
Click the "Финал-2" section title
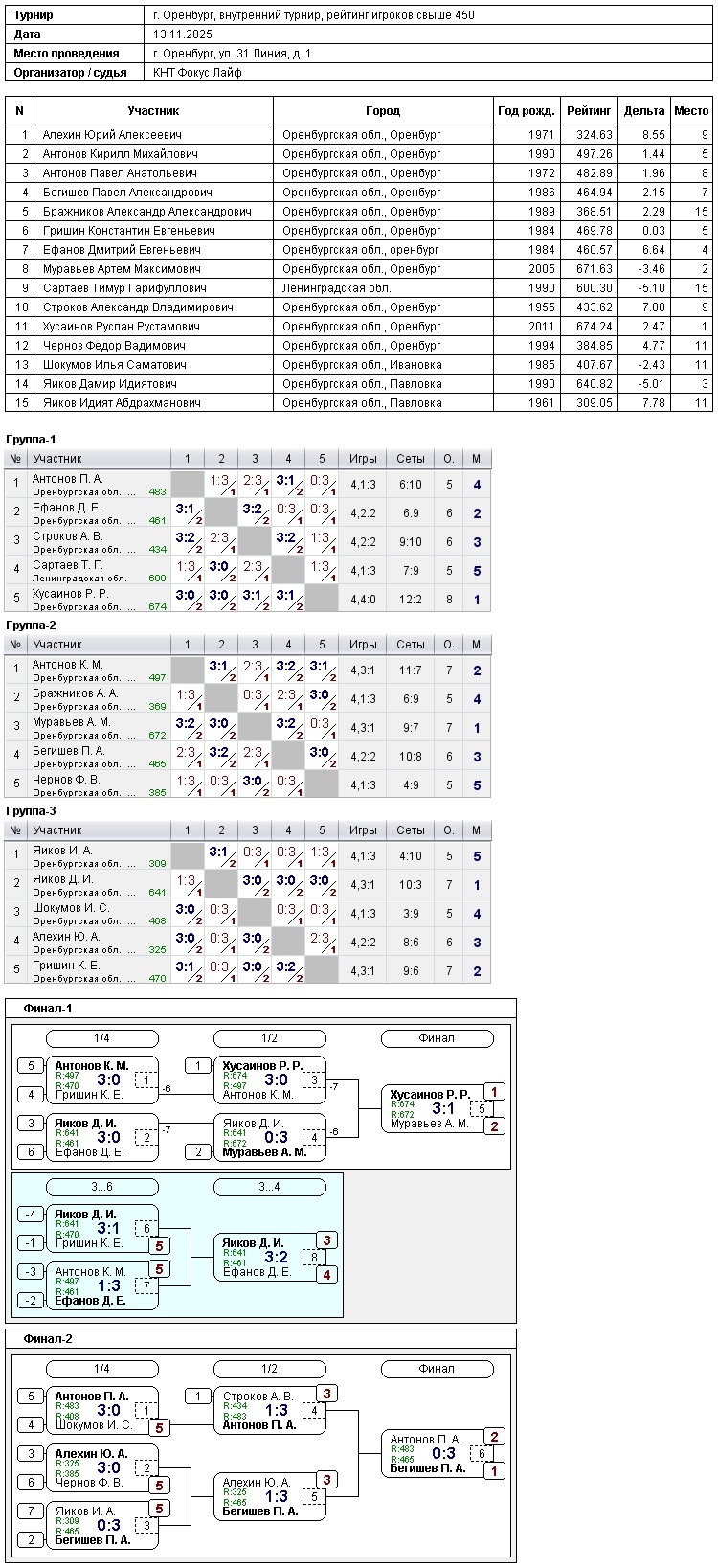pos(48,1339)
